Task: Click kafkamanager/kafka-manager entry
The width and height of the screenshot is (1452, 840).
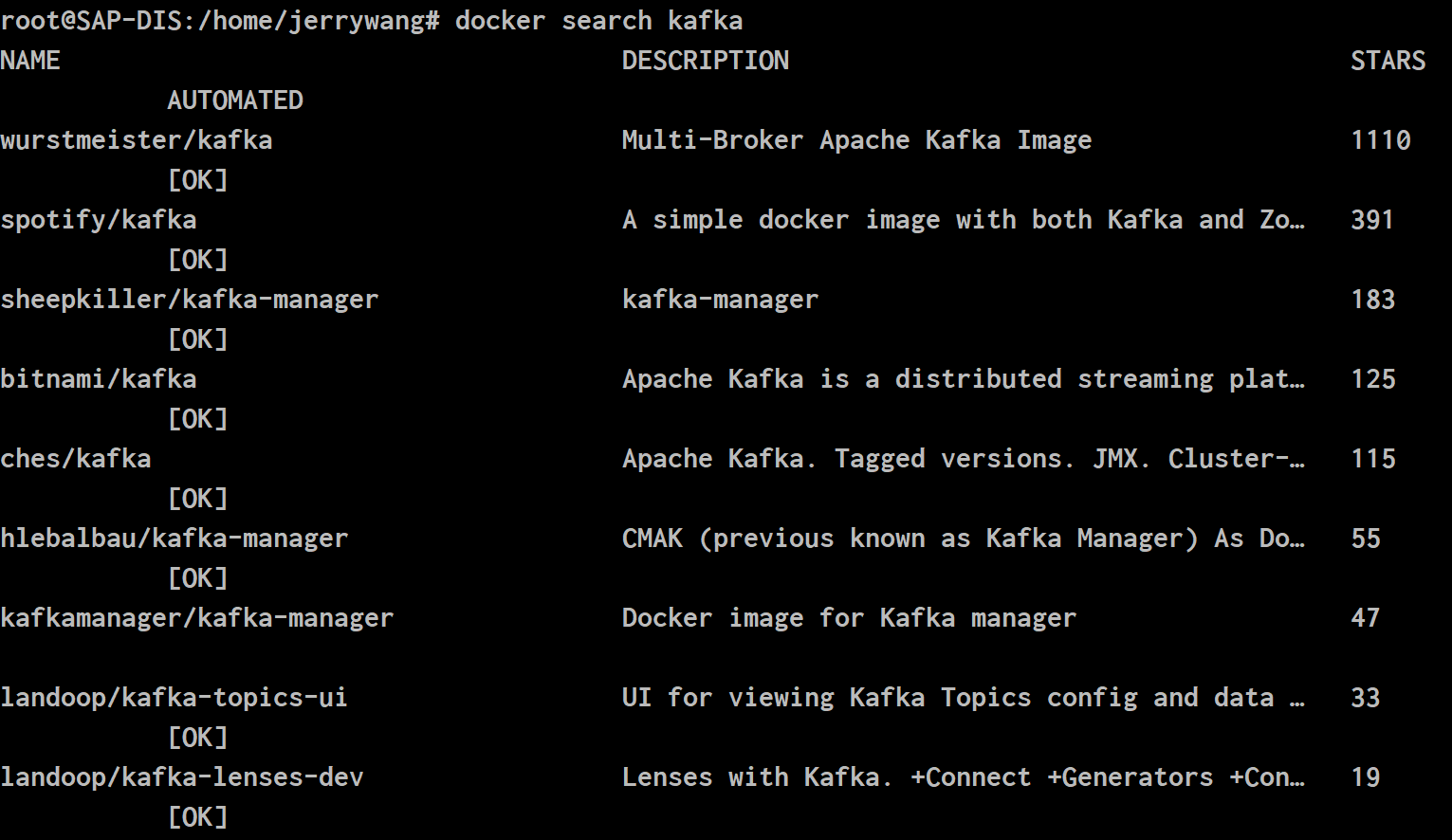Action: click(197, 618)
